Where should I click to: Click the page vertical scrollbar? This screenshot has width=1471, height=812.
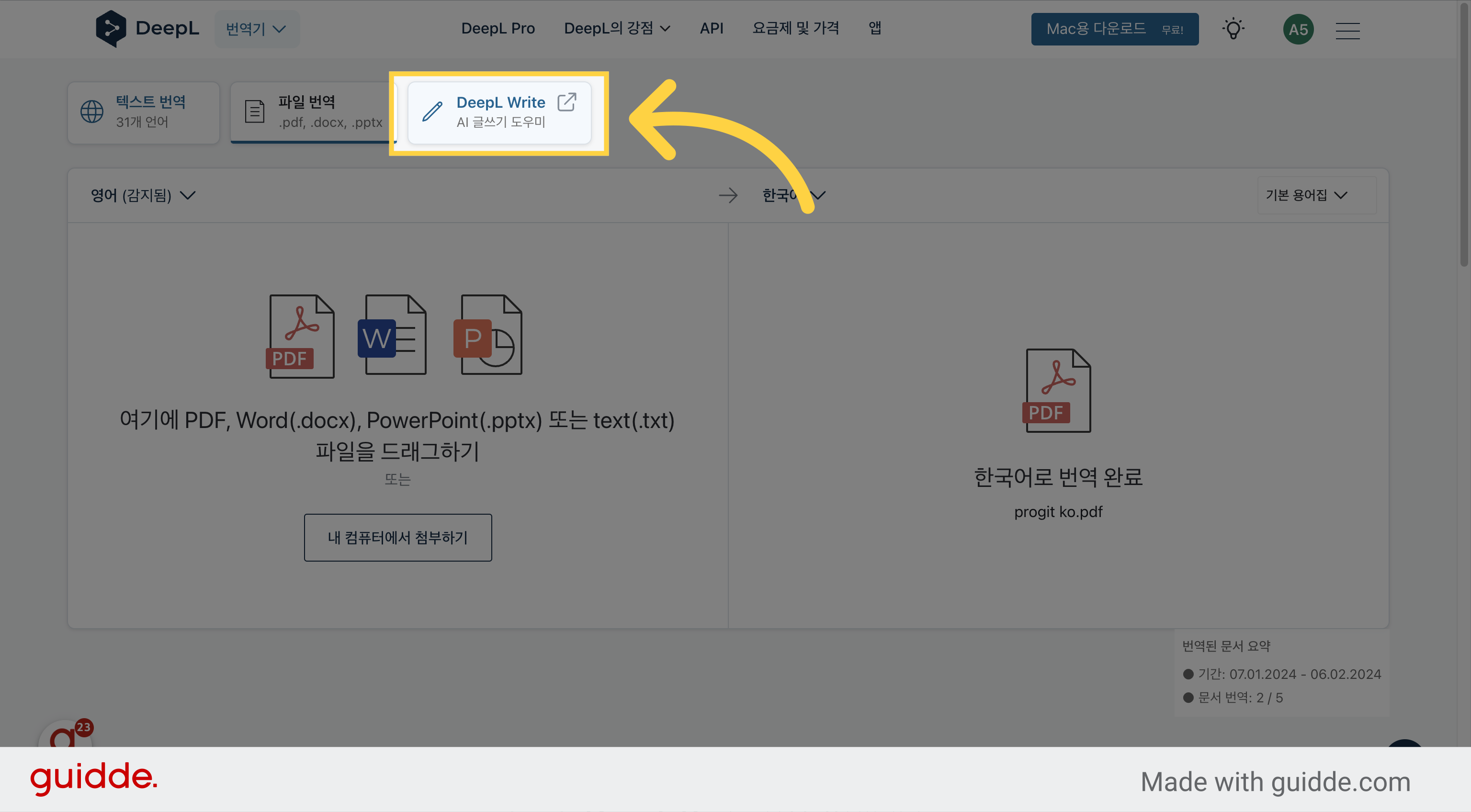1465,135
